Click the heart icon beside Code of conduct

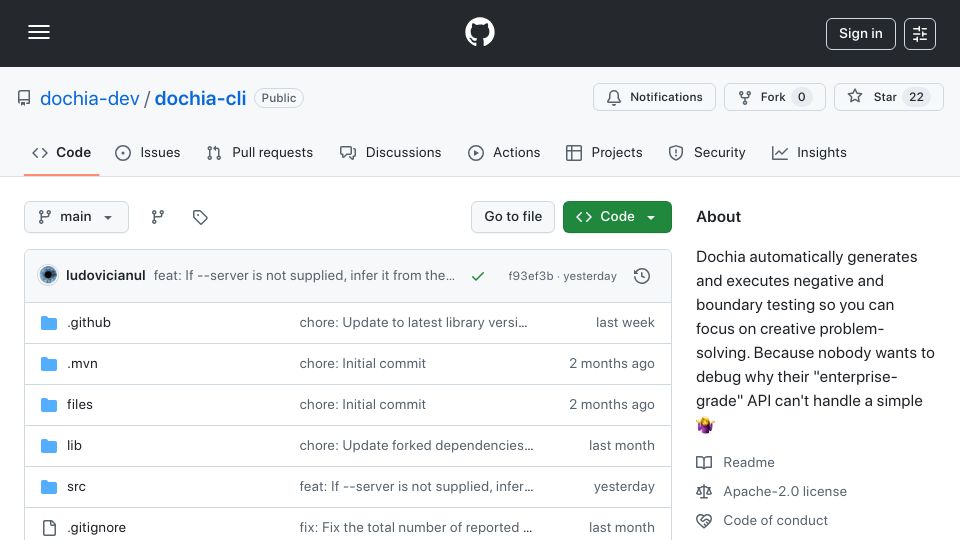[704, 520]
